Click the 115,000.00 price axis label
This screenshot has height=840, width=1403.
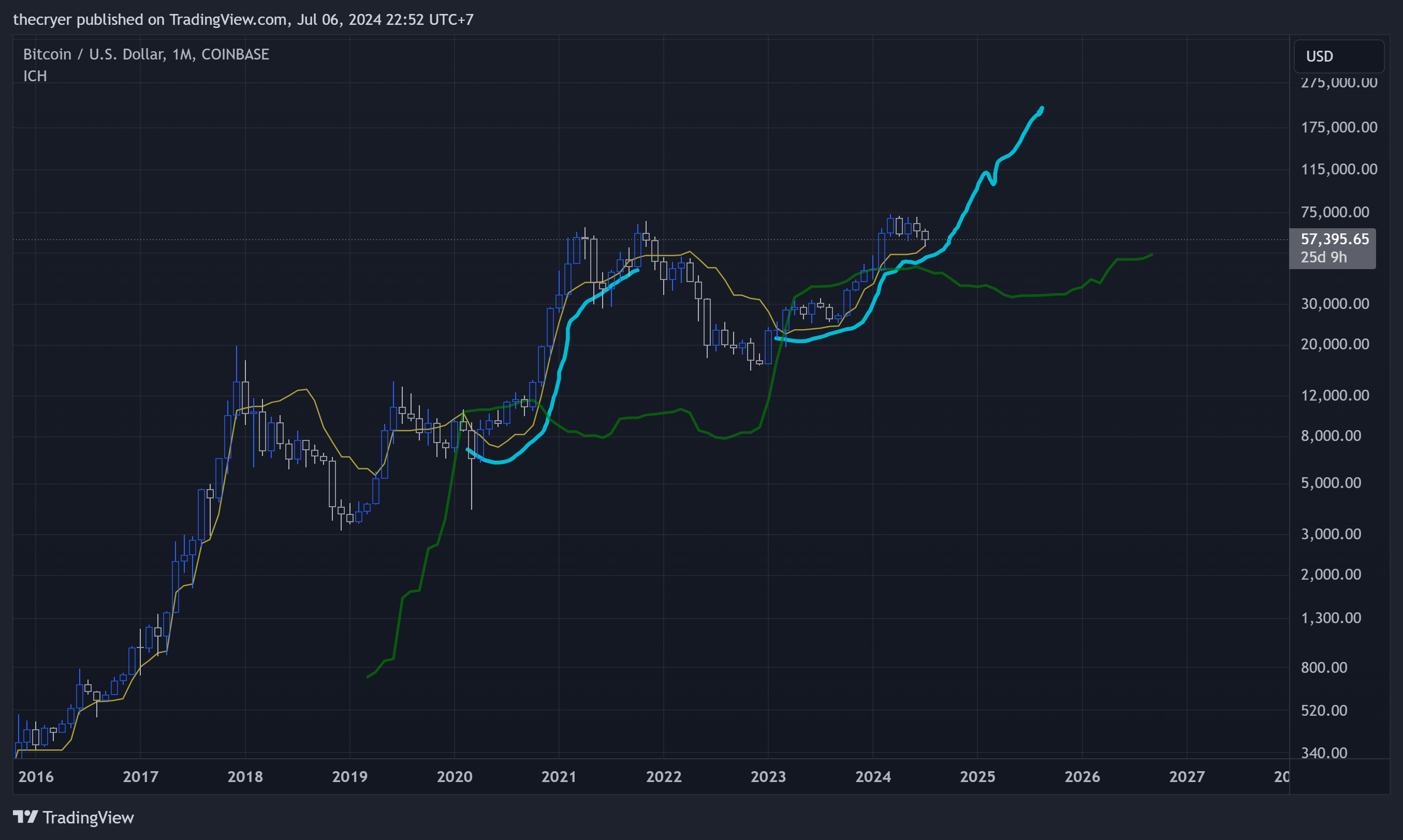tap(1339, 169)
